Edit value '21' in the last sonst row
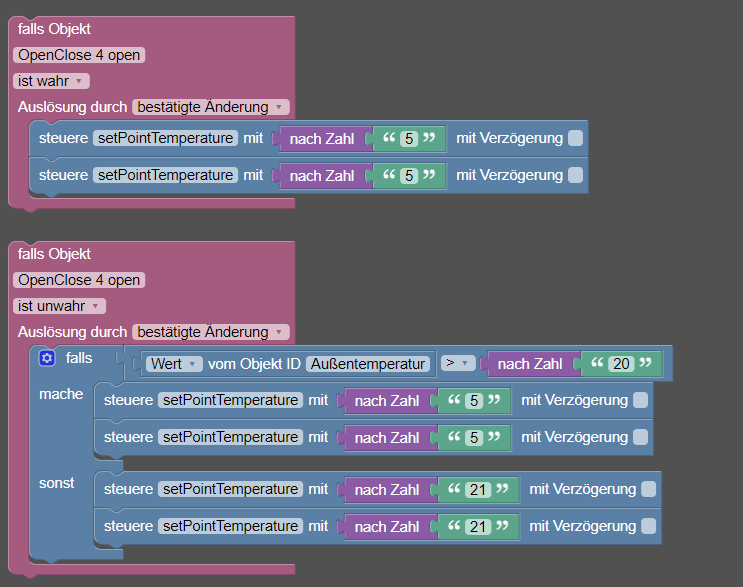 point(478,527)
